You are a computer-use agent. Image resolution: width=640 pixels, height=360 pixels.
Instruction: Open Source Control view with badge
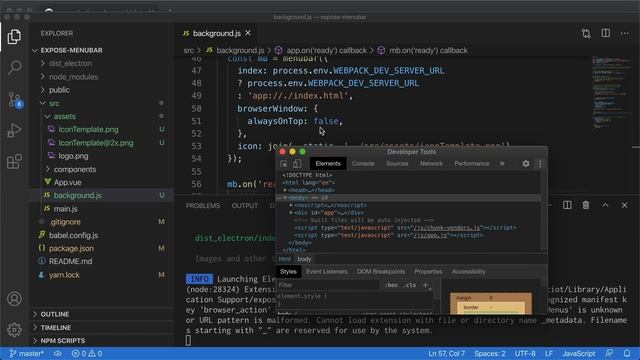click(15, 99)
